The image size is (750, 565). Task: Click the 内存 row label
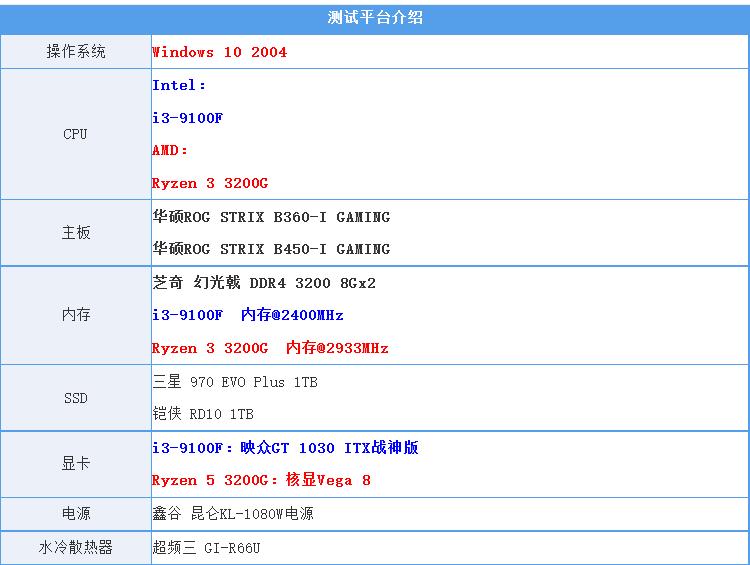[76, 314]
